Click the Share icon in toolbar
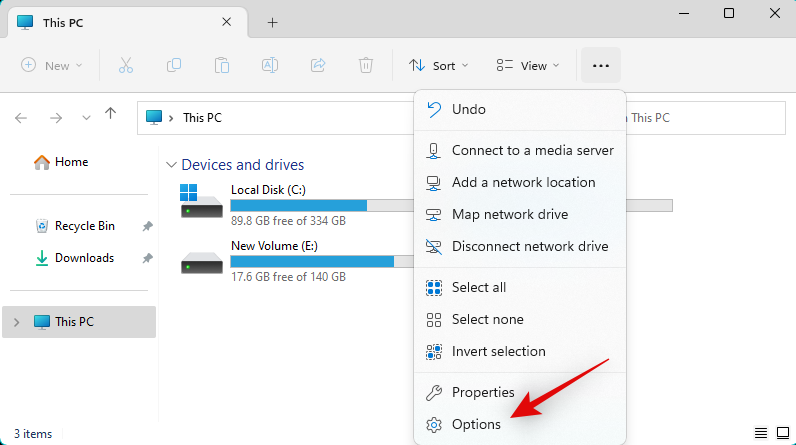The width and height of the screenshot is (796, 445). pyautogui.click(x=318, y=65)
